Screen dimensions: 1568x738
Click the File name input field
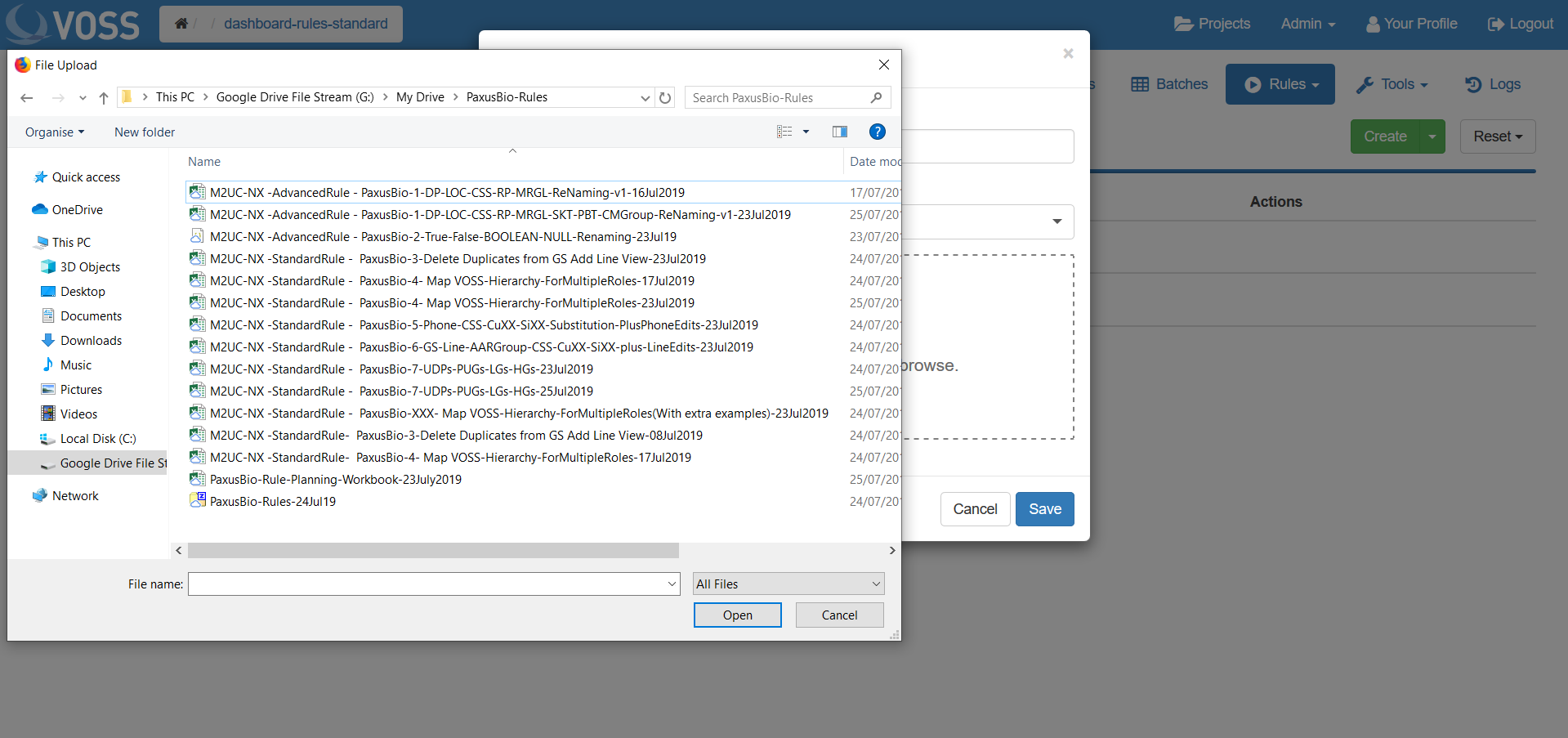[x=425, y=584]
